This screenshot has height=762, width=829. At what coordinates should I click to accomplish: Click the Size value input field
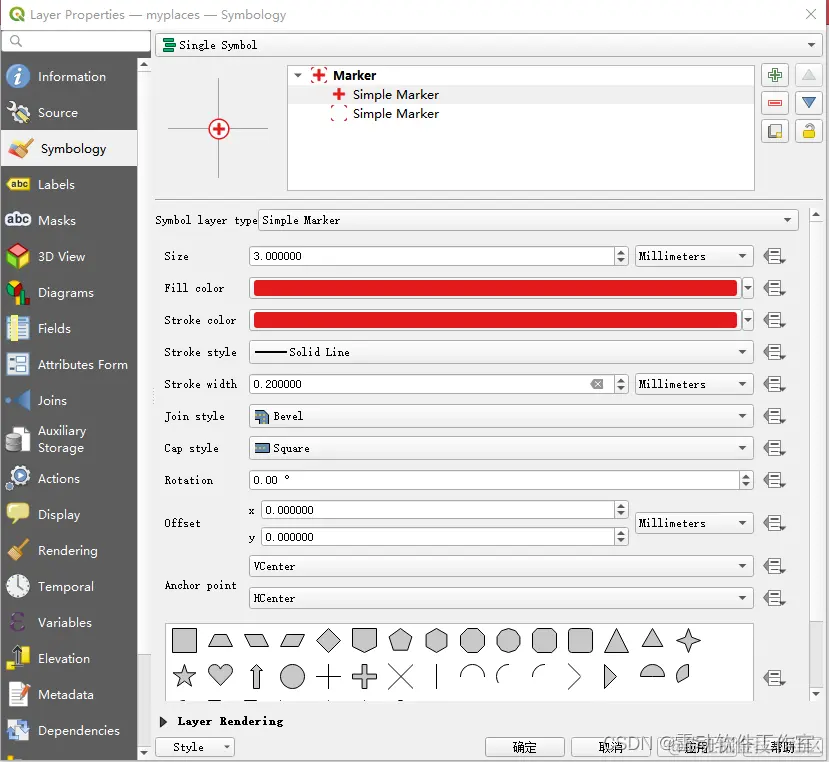coord(431,256)
